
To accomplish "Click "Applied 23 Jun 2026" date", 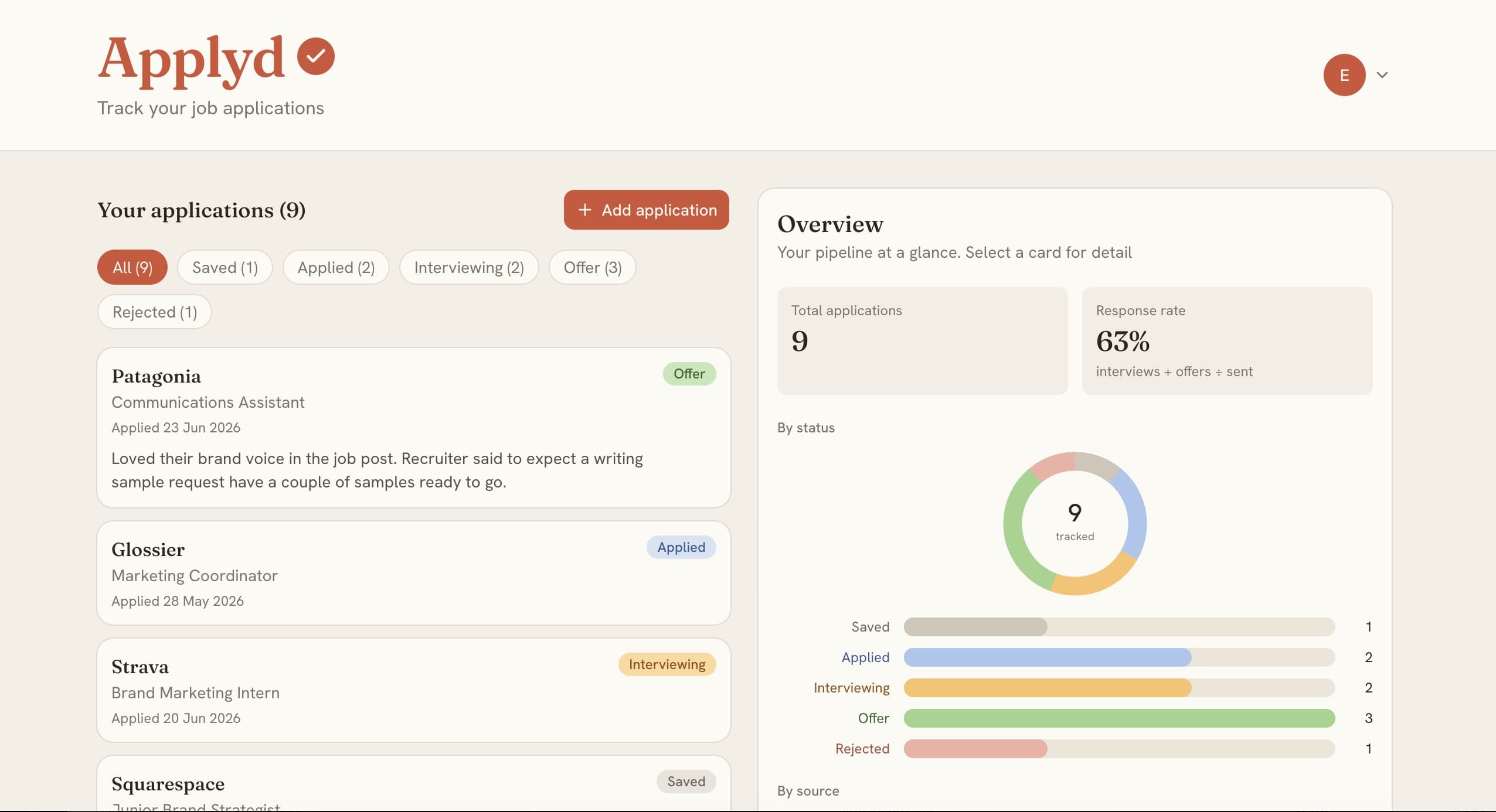I will pos(176,428).
